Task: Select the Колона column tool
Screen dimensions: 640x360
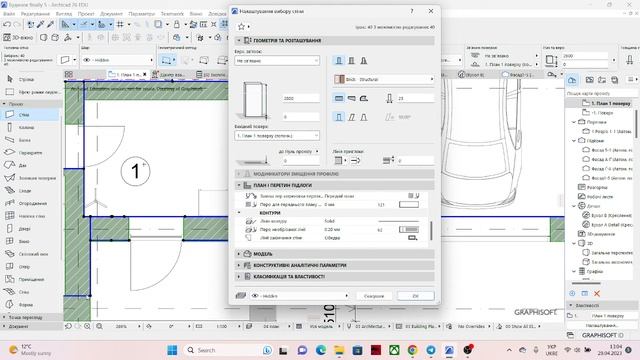Action: coord(26,127)
